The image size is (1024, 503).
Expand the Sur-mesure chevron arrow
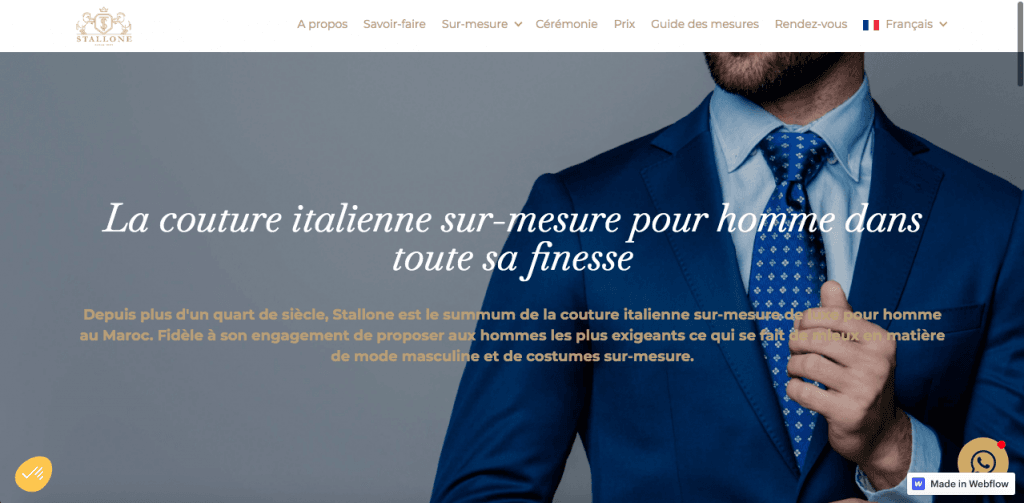tap(518, 25)
